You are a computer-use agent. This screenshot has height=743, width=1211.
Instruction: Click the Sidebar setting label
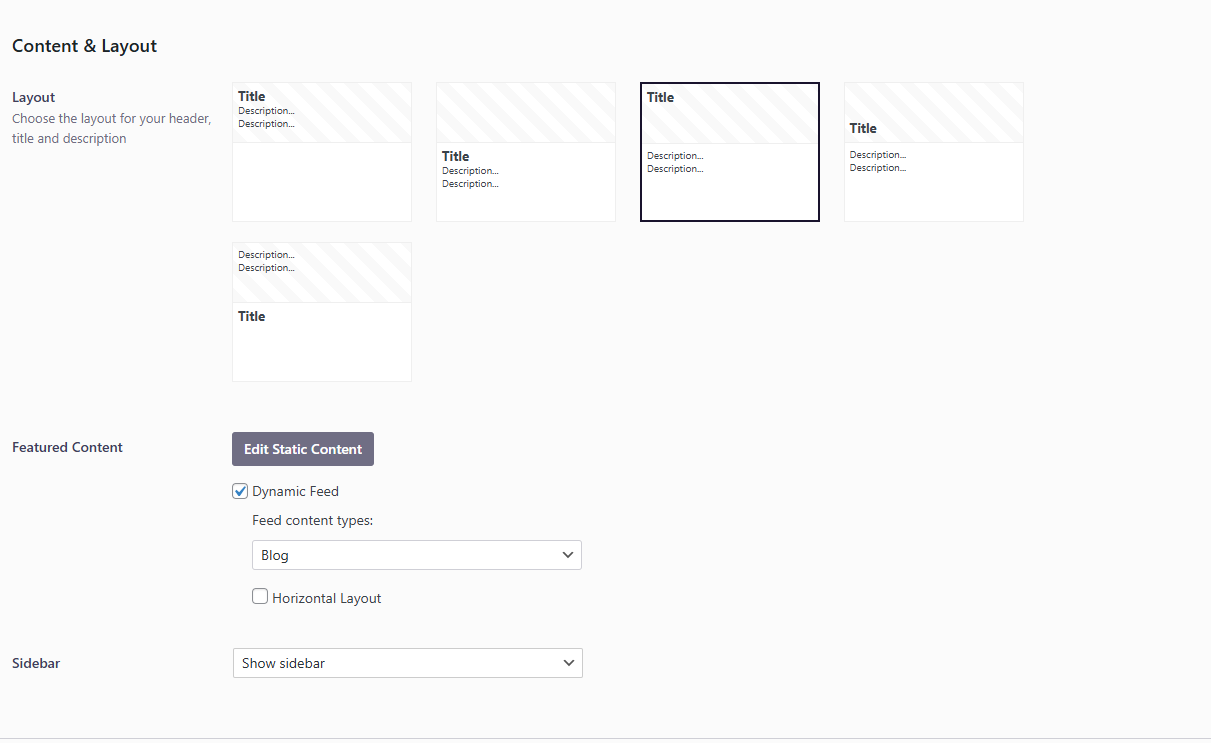pyautogui.click(x=36, y=663)
